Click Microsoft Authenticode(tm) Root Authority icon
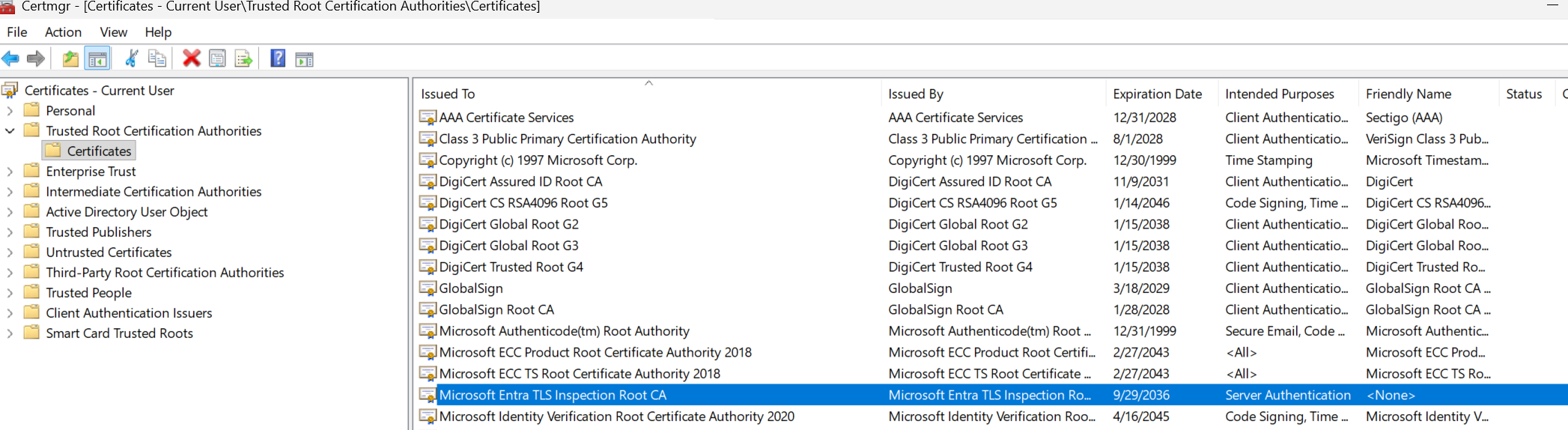Screen dimensions: 1568x430 [x=428, y=331]
